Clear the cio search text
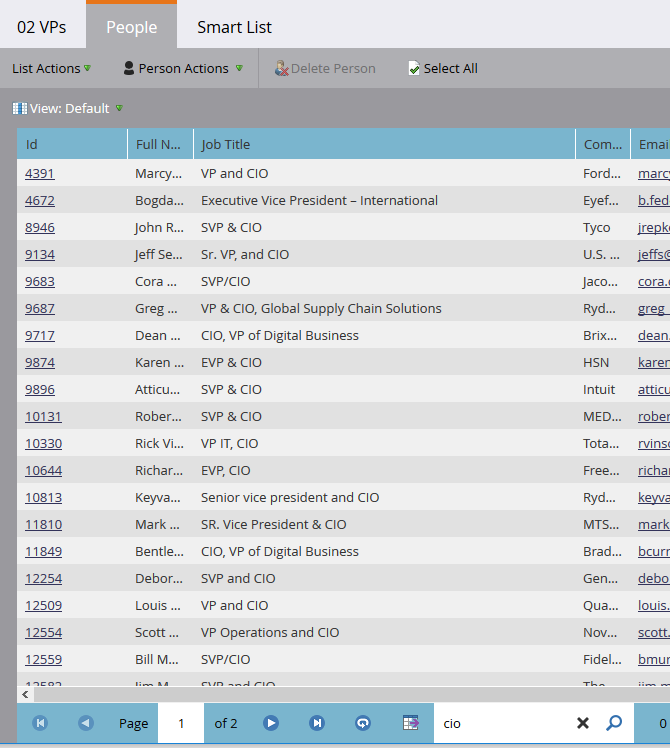The height and width of the screenshot is (748, 670). coord(583,724)
